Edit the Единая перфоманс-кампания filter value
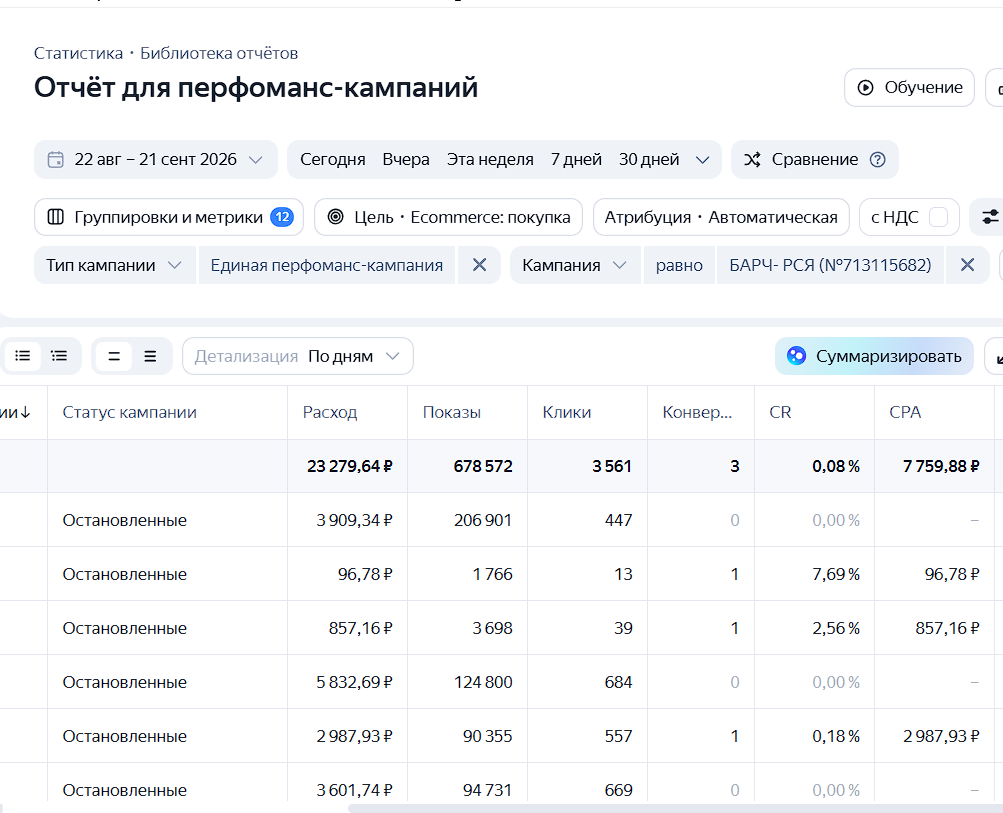Image resolution: width=1003 pixels, height=813 pixels. (327, 265)
